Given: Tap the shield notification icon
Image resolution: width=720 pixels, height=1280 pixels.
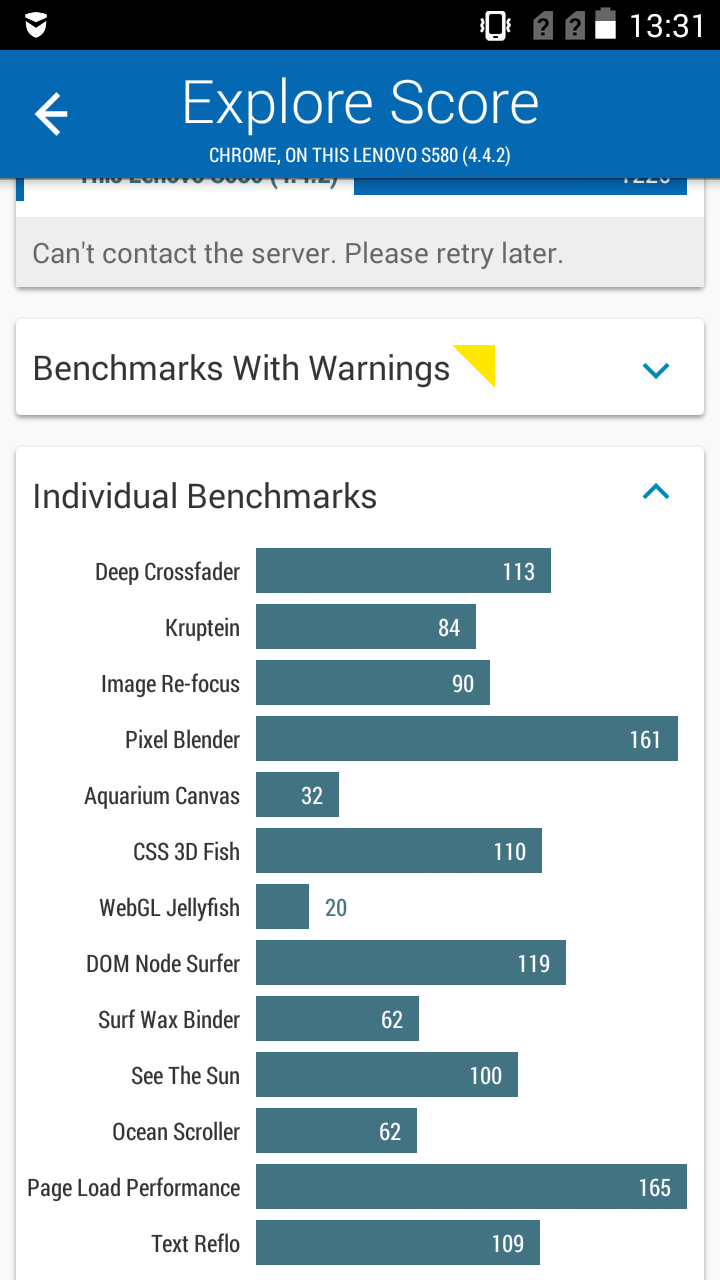Looking at the screenshot, I should tap(37, 24).
